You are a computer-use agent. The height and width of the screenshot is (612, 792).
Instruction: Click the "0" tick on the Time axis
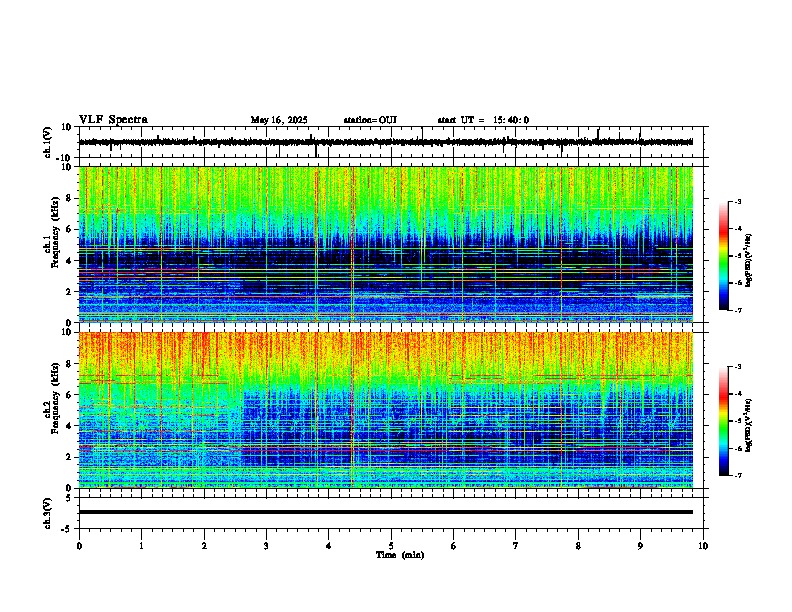pos(79,546)
